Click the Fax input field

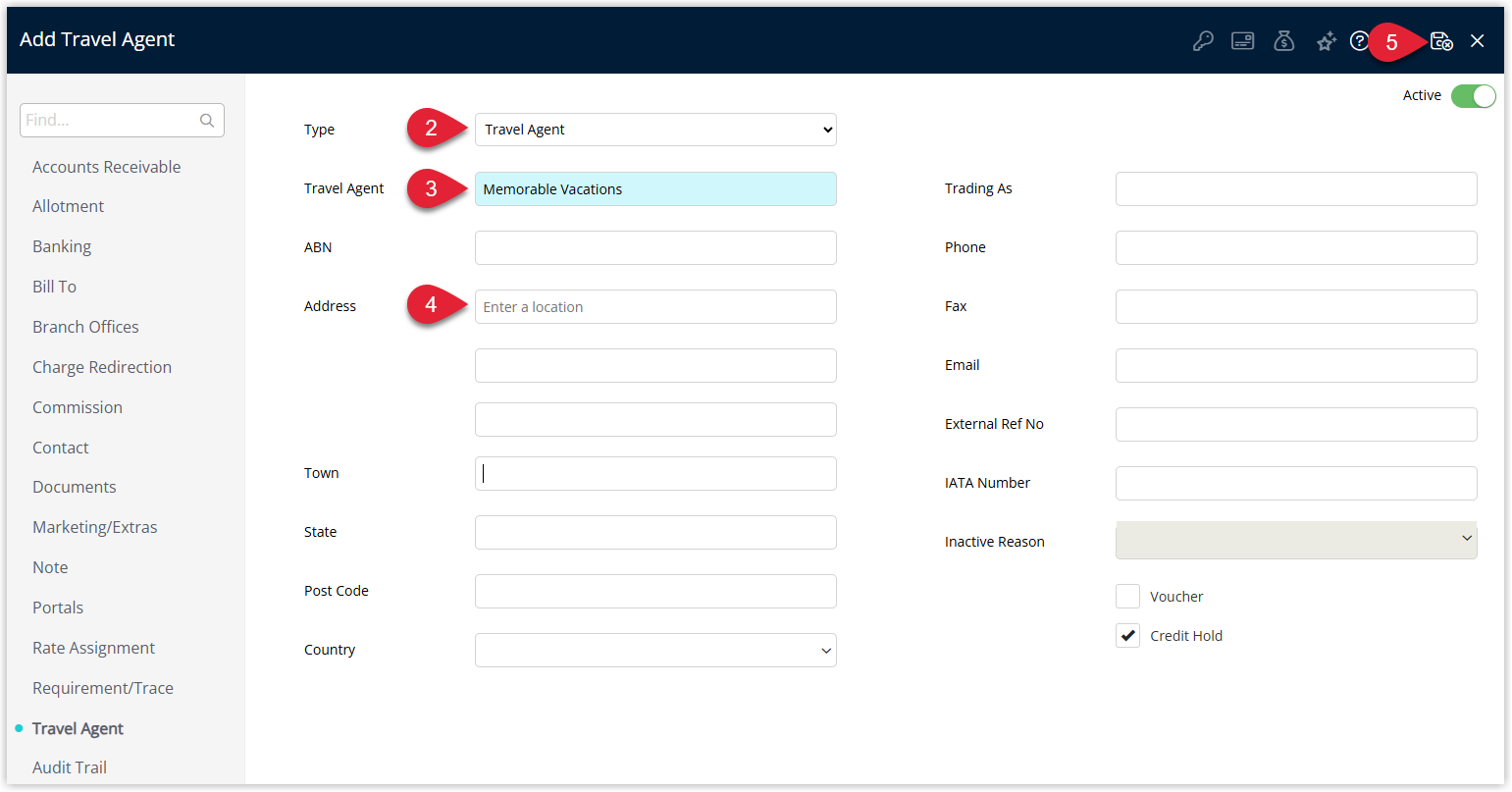coord(1296,306)
